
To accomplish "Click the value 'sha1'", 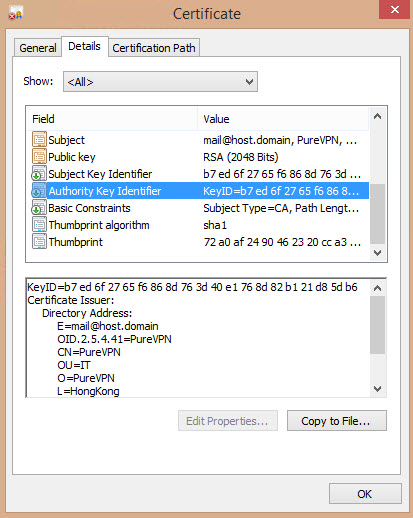I will click(x=215, y=225).
